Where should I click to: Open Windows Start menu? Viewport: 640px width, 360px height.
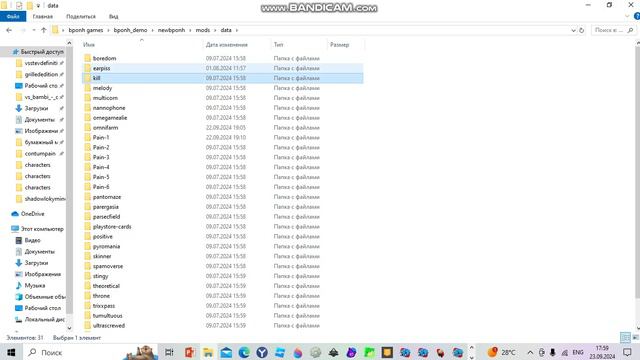coord(11,352)
